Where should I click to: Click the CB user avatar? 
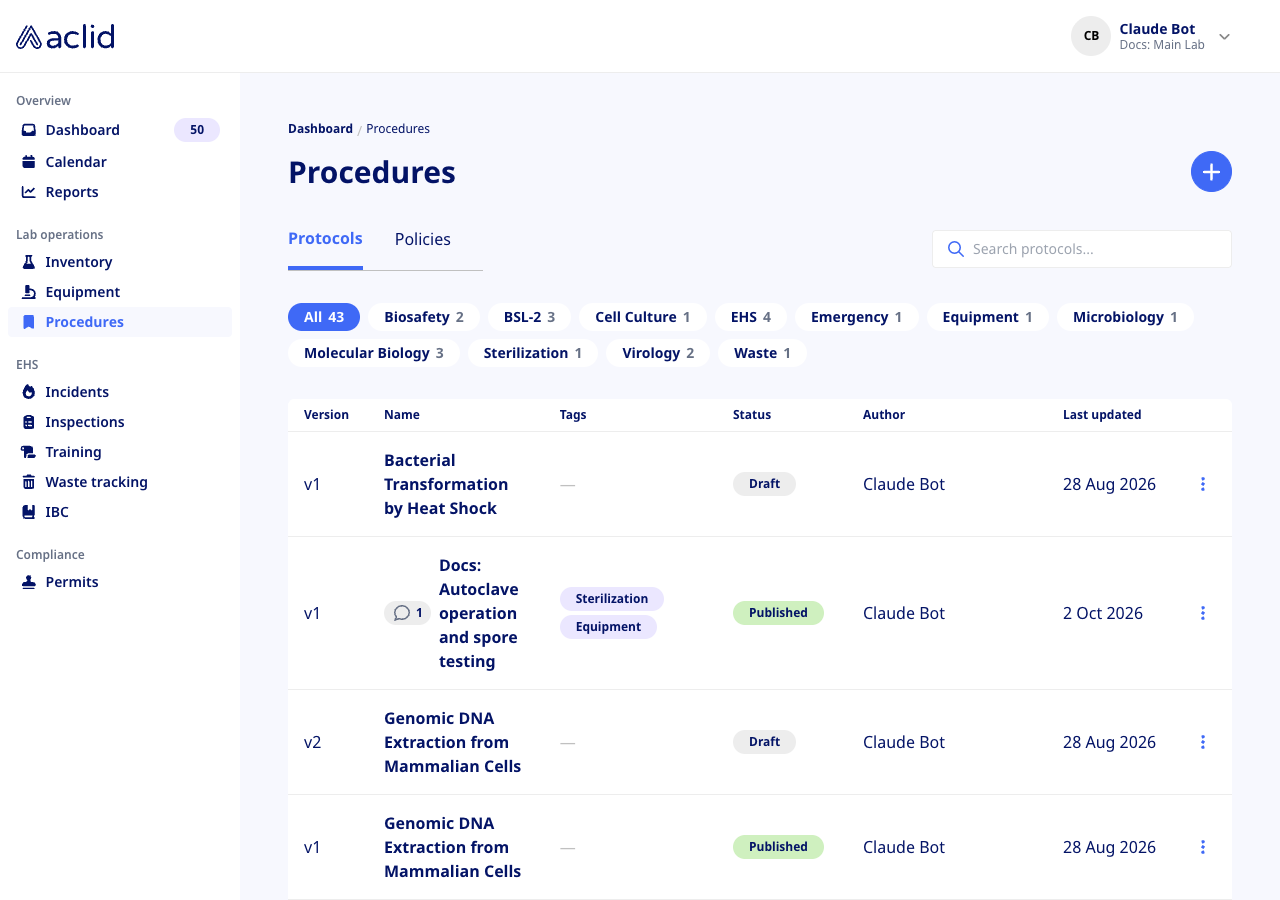pos(1091,36)
